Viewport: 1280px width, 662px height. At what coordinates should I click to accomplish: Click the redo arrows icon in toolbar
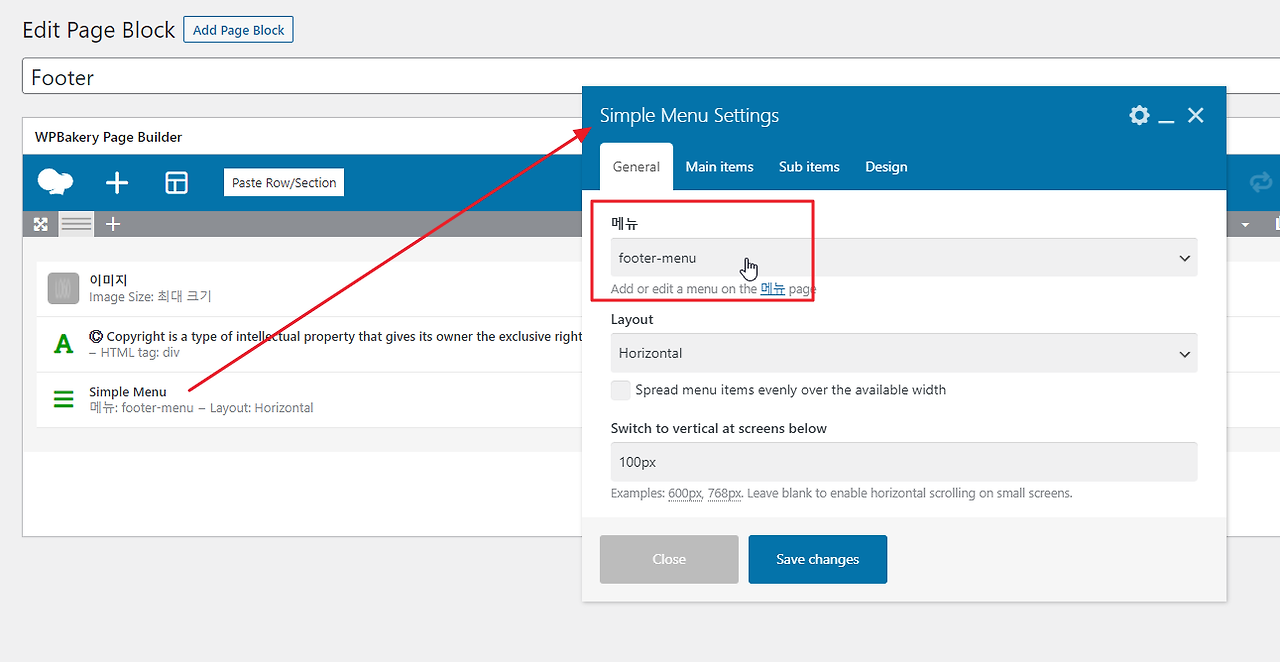coord(1261,182)
